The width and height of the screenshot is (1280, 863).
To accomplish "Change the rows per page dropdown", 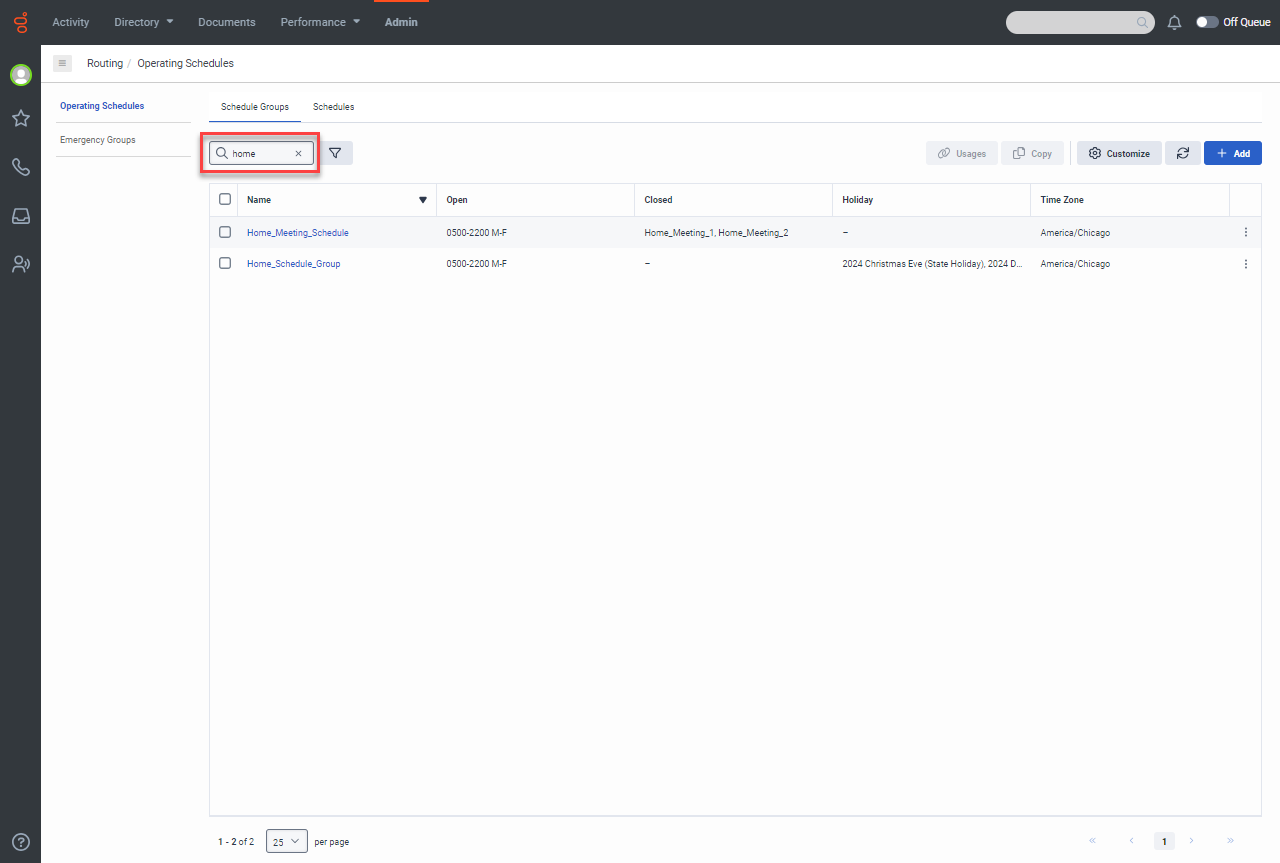I will point(286,842).
